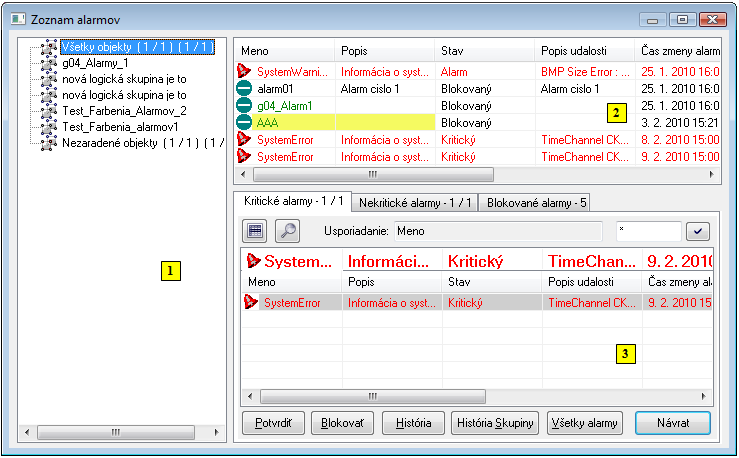Click blocked icon next to alarm01

[244, 89]
